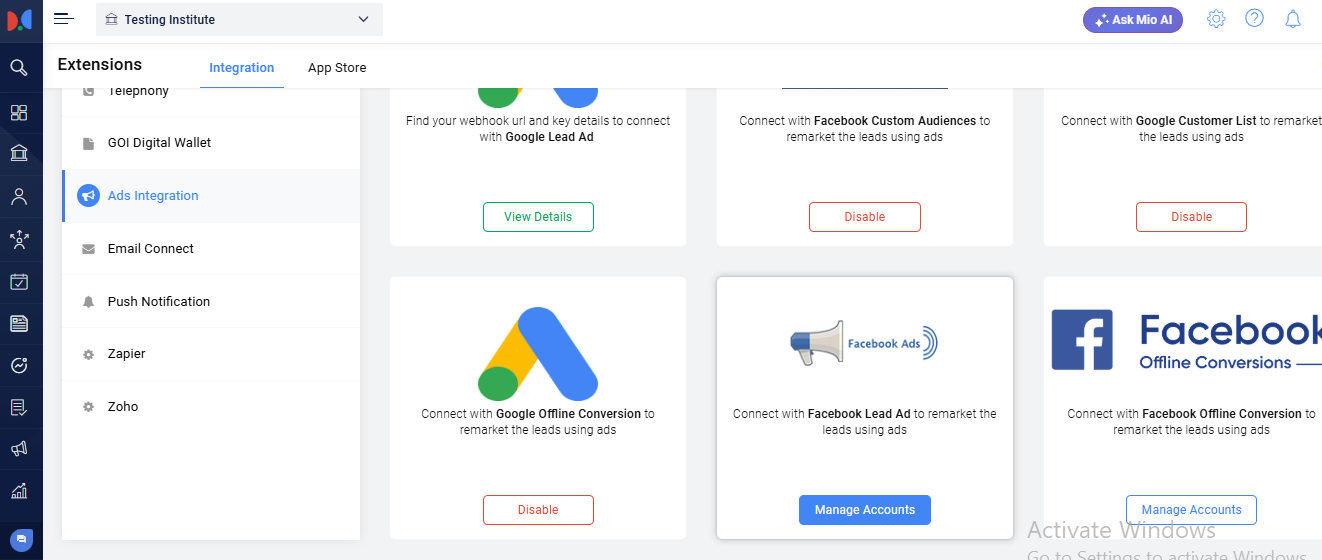Click the search icon in left sidebar
Image resolution: width=1322 pixels, height=560 pixels.
click(x=19, y=68)
